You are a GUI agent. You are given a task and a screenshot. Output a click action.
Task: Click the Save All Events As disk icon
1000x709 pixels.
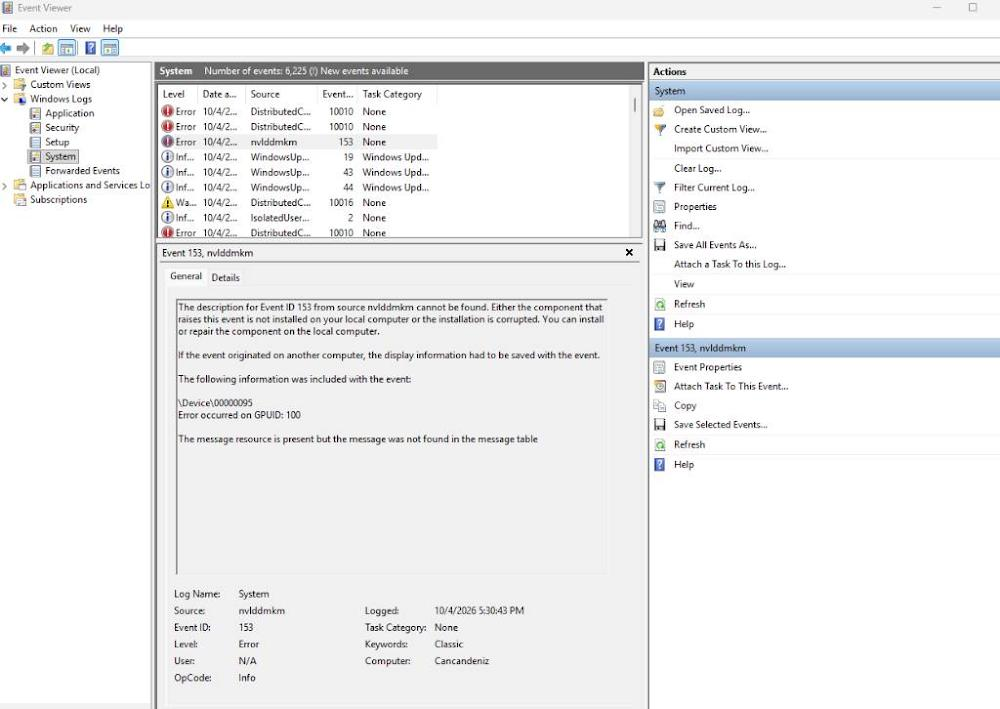[x=660, y=245]
